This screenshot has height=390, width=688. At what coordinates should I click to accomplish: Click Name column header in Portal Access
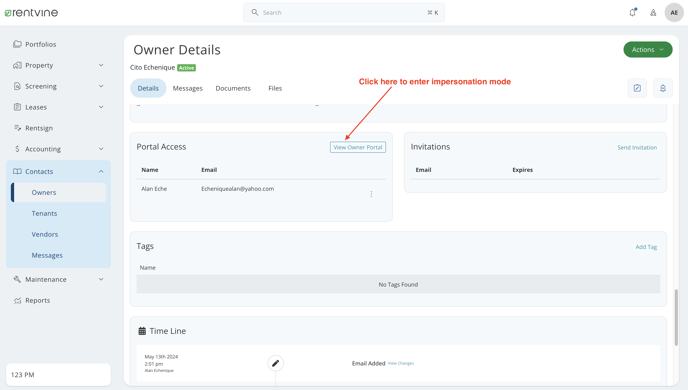click(150, 170)
